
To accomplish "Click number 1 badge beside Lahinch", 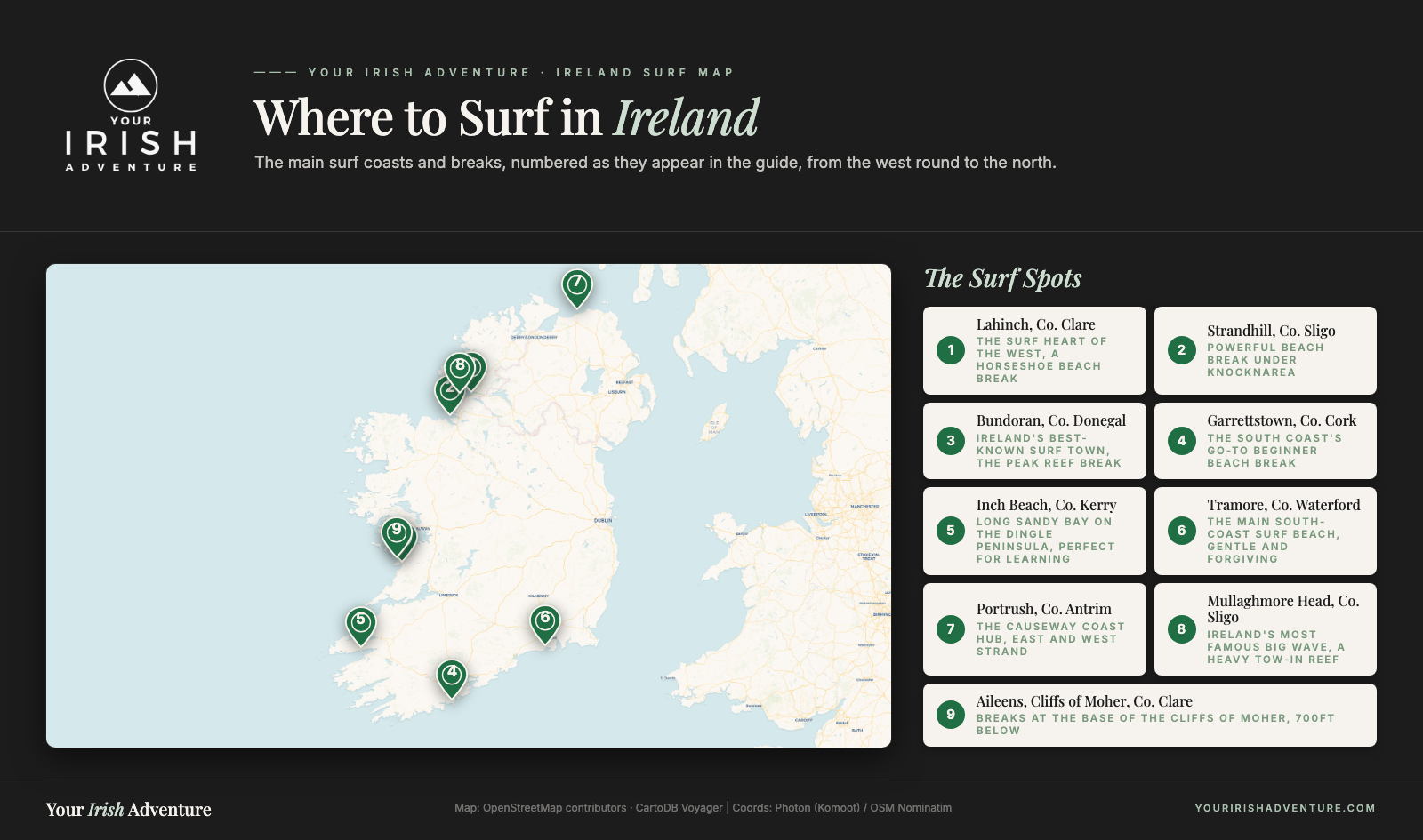I will click(951, 350).
